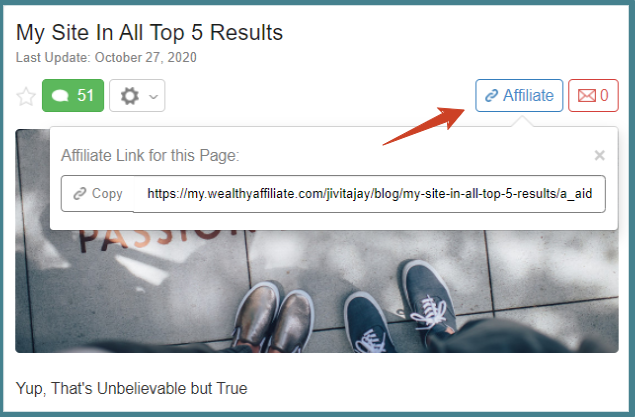Click the speech bubble comment icon

(60, 96)
